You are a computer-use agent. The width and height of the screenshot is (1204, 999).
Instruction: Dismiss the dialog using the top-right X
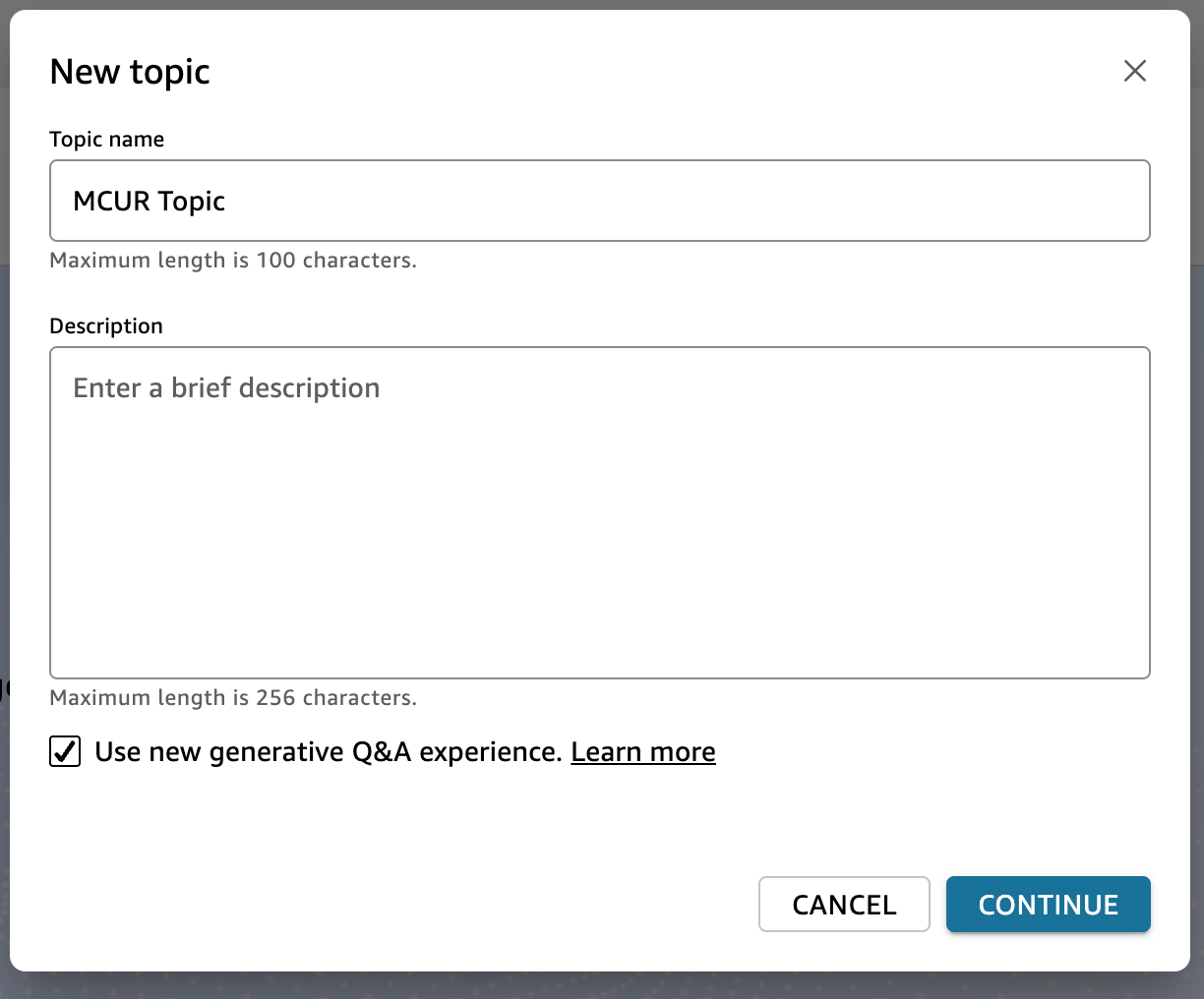[1135, 71]
